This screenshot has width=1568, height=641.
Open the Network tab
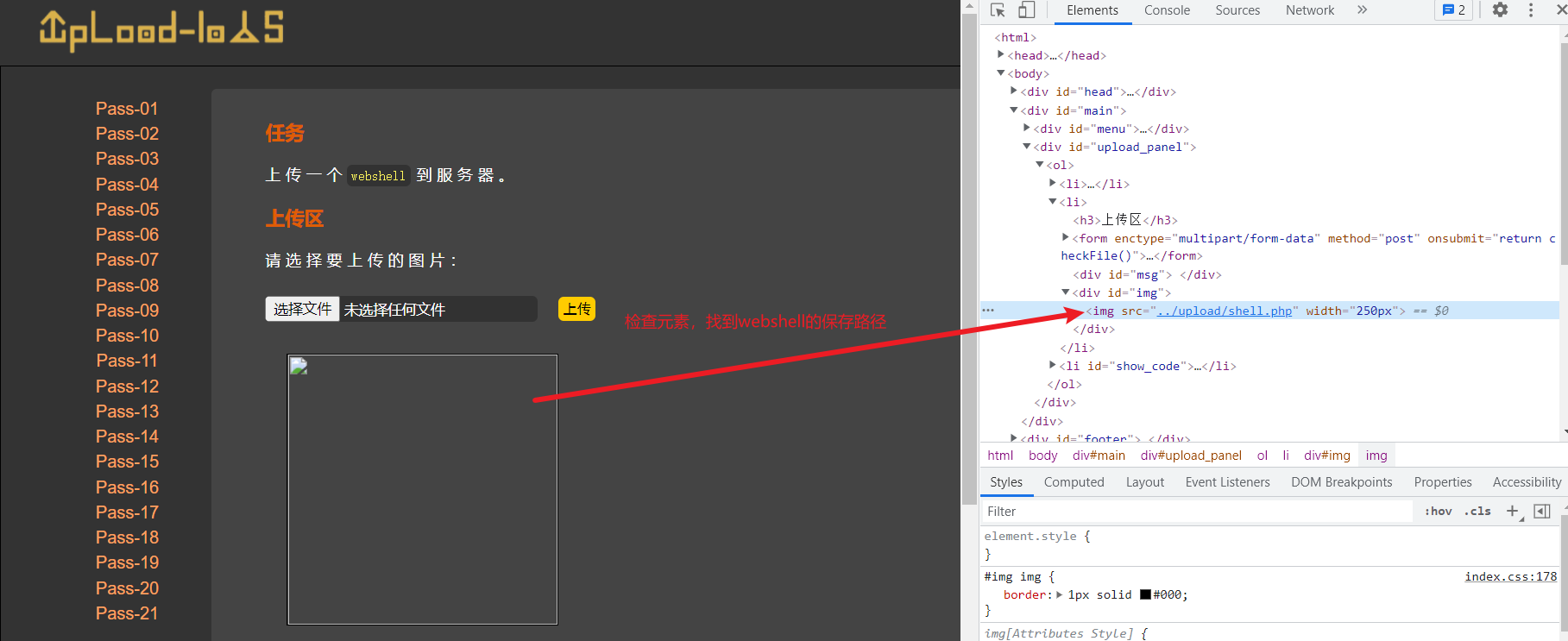(x=1310, y=10)
